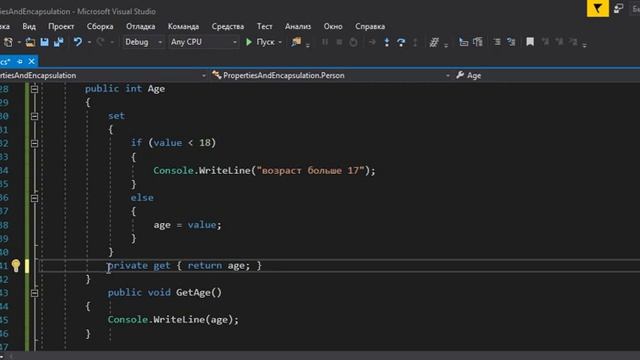This screenshot has height=360, width=640.
Task: Open the PropertiesAndEncapsulation.Person class dropdown
Action: coord(331,76)
